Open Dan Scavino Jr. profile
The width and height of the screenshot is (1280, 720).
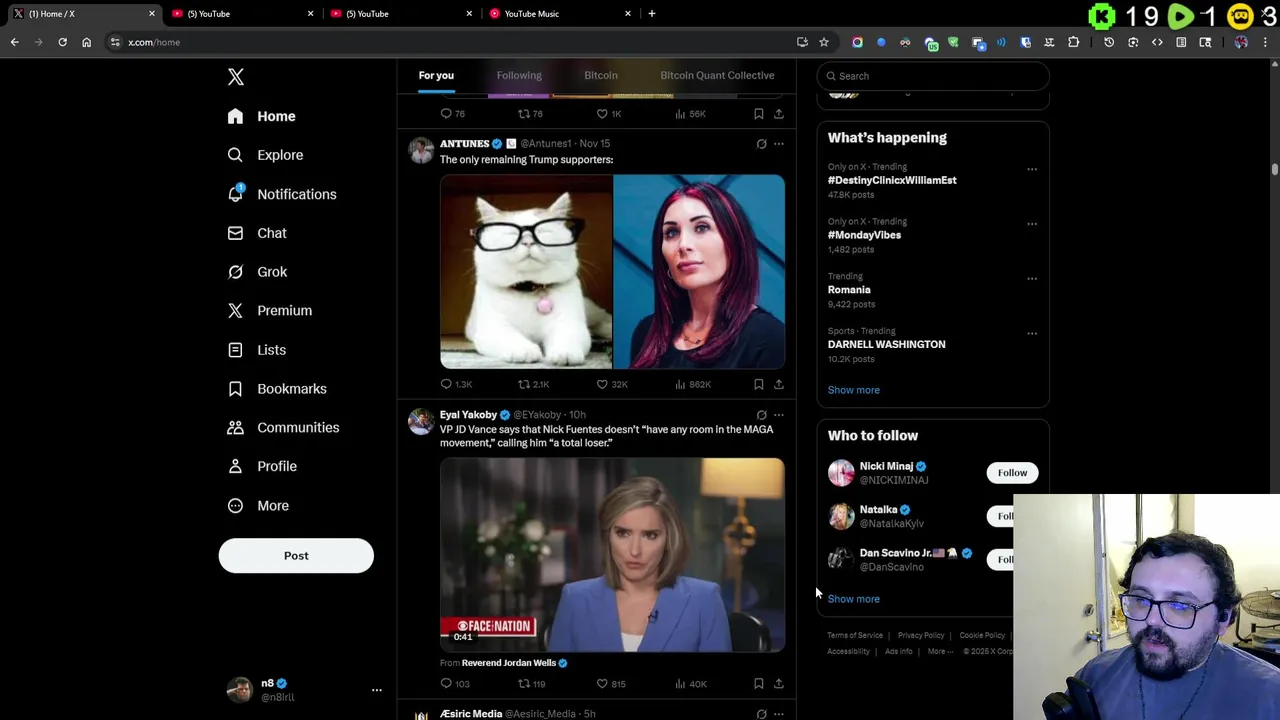coord(896,553)
